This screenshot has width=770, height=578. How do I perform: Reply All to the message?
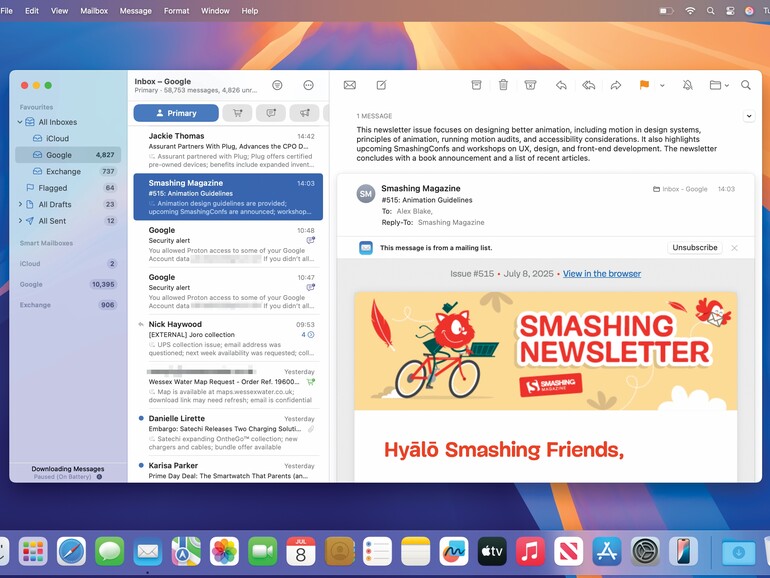tap(588, 85)
